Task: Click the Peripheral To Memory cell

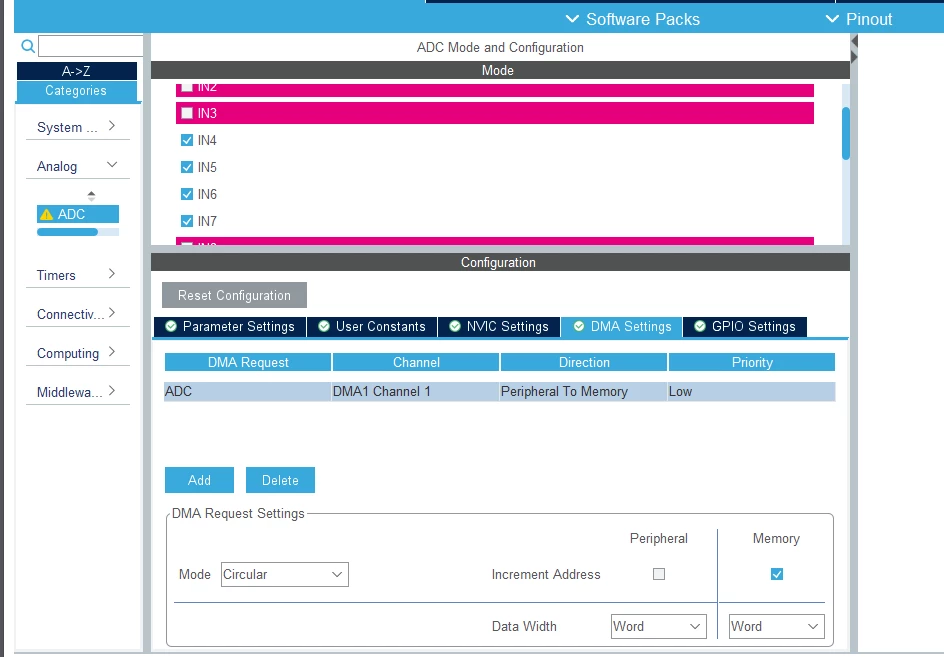Action: 583,391
